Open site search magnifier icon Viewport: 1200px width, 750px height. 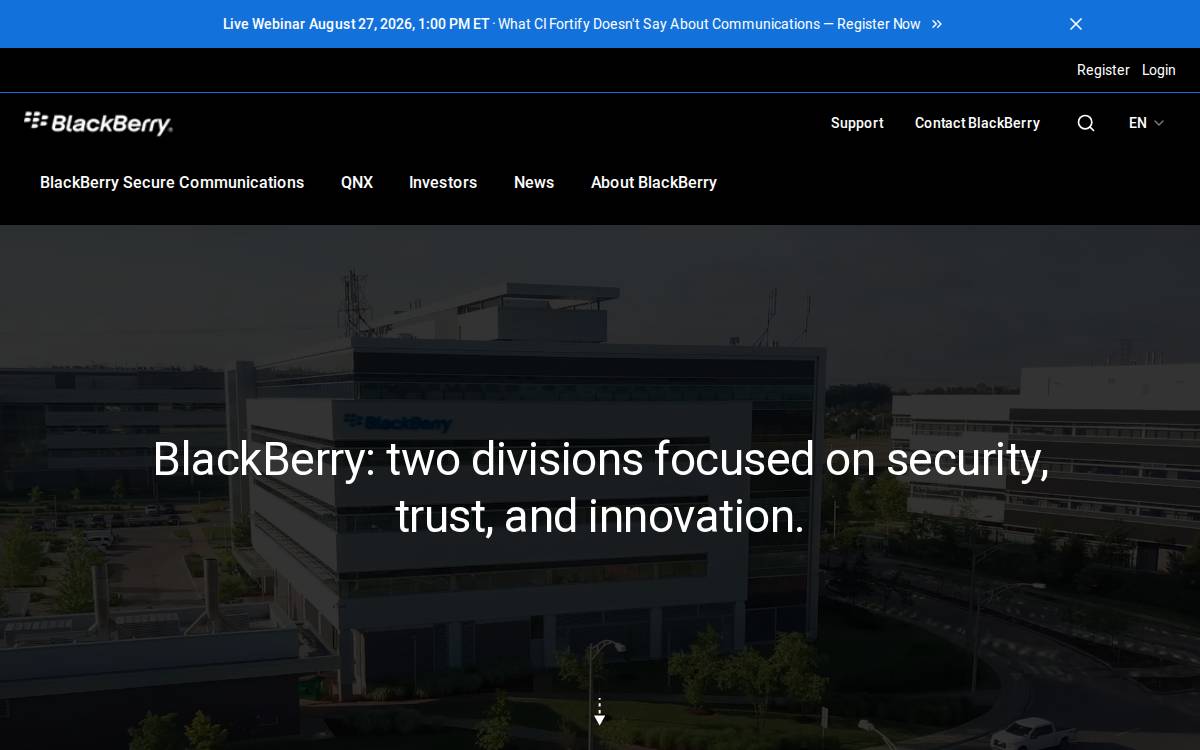[1086, 123]
